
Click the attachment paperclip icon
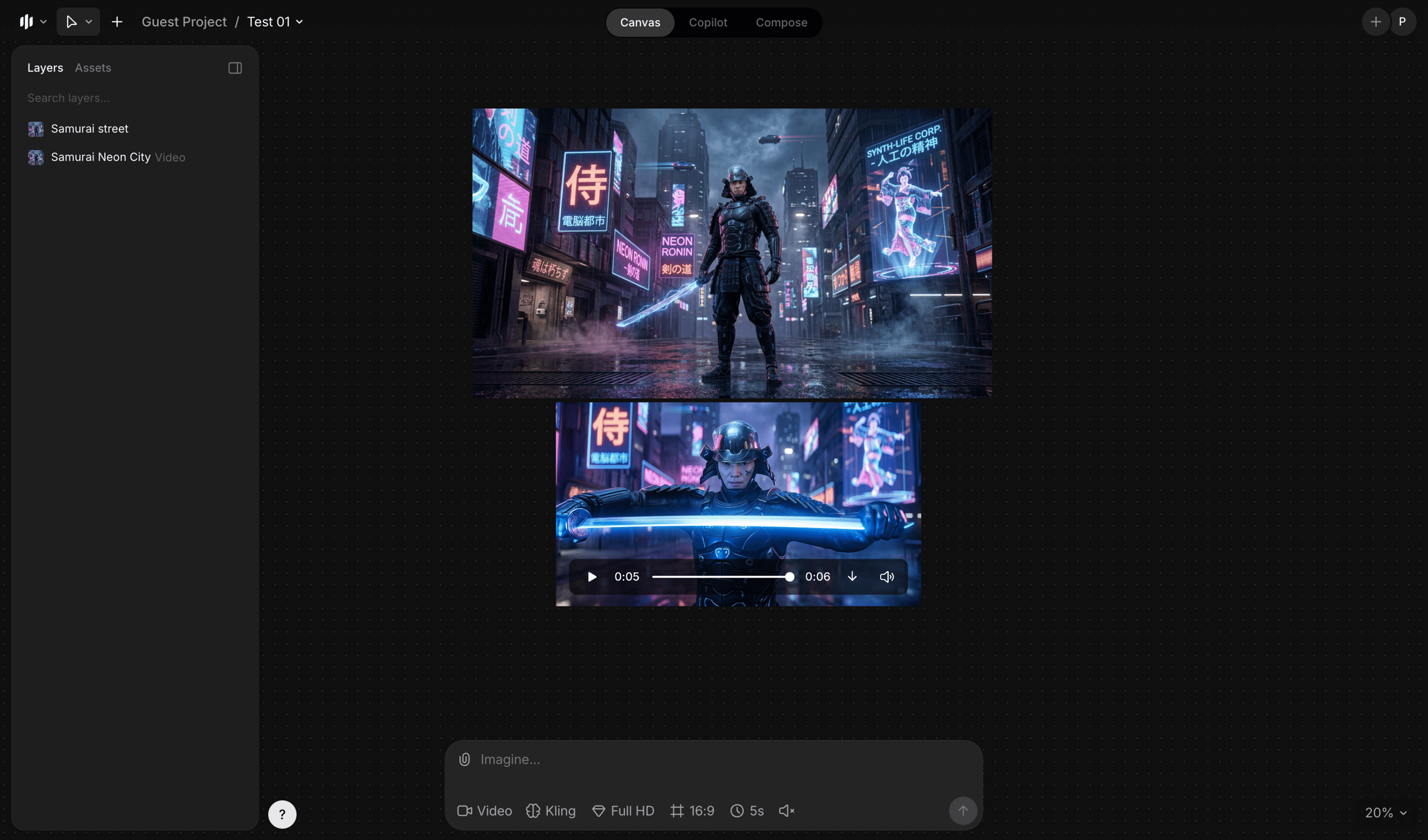coord(465,759)
